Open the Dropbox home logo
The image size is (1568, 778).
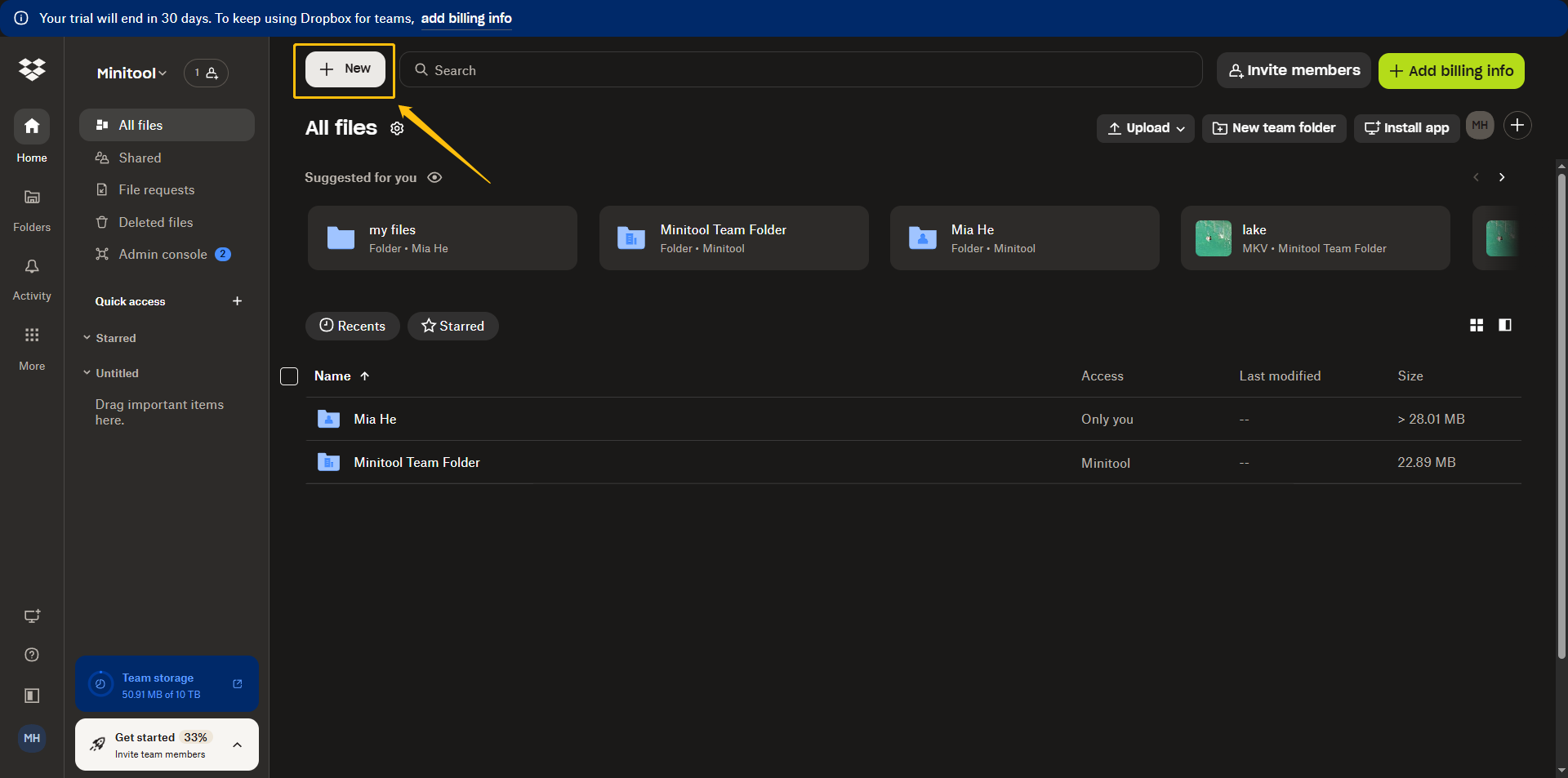pos(32,70)
